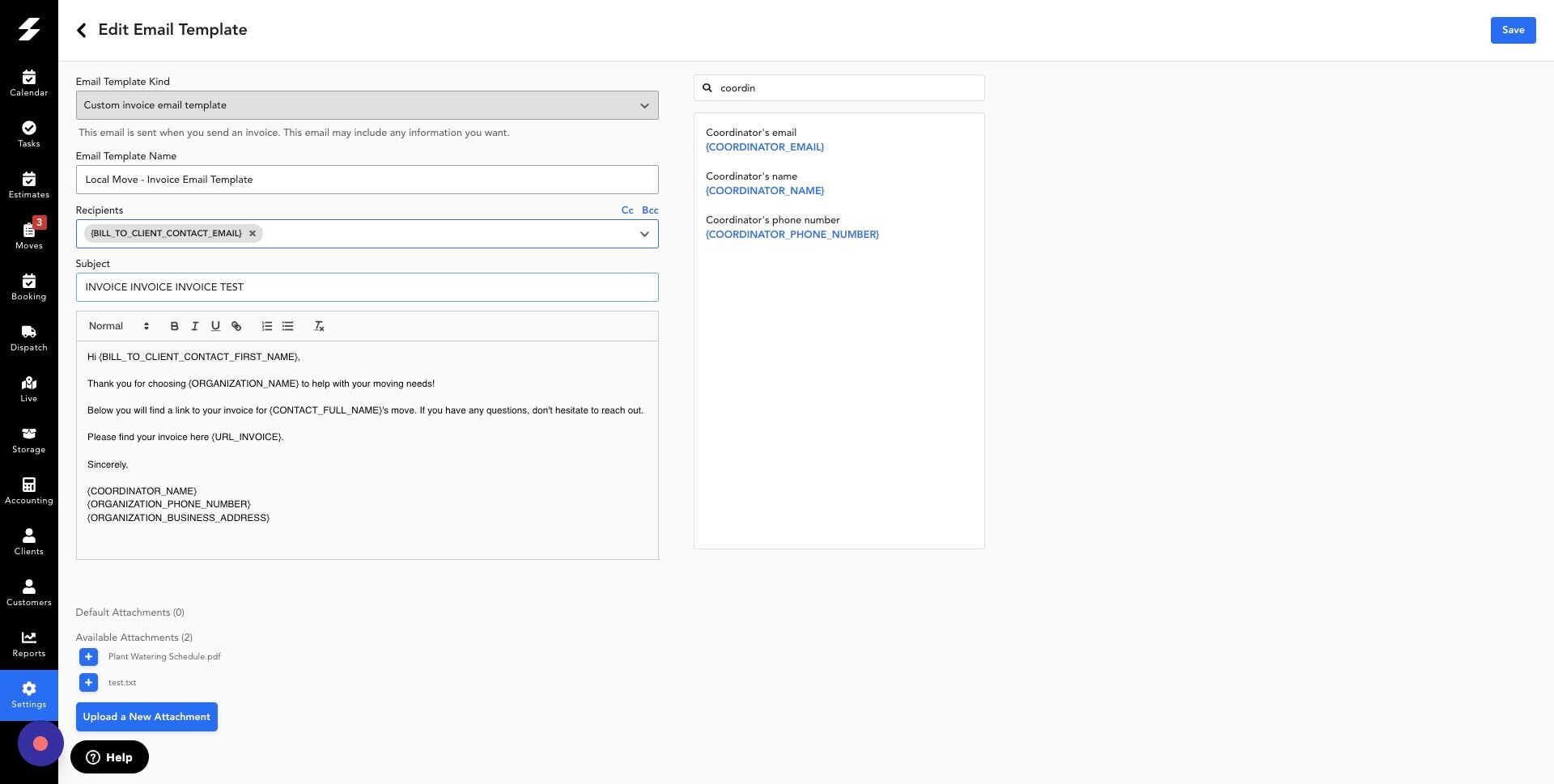
Task: Create a bulleted list in the editor
Action: (287, 326)
